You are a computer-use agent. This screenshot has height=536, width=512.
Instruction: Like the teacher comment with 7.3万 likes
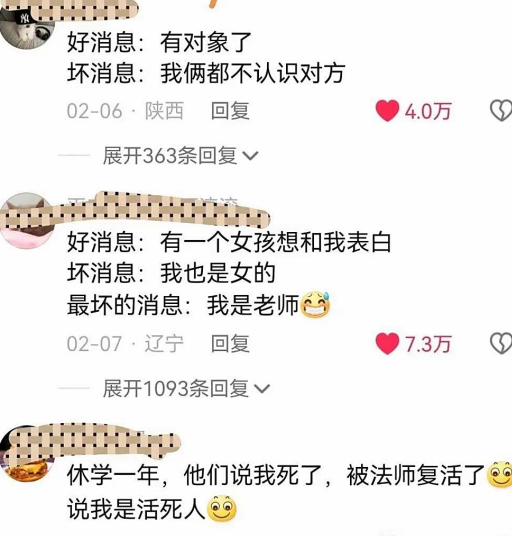(x=387, y=344)
